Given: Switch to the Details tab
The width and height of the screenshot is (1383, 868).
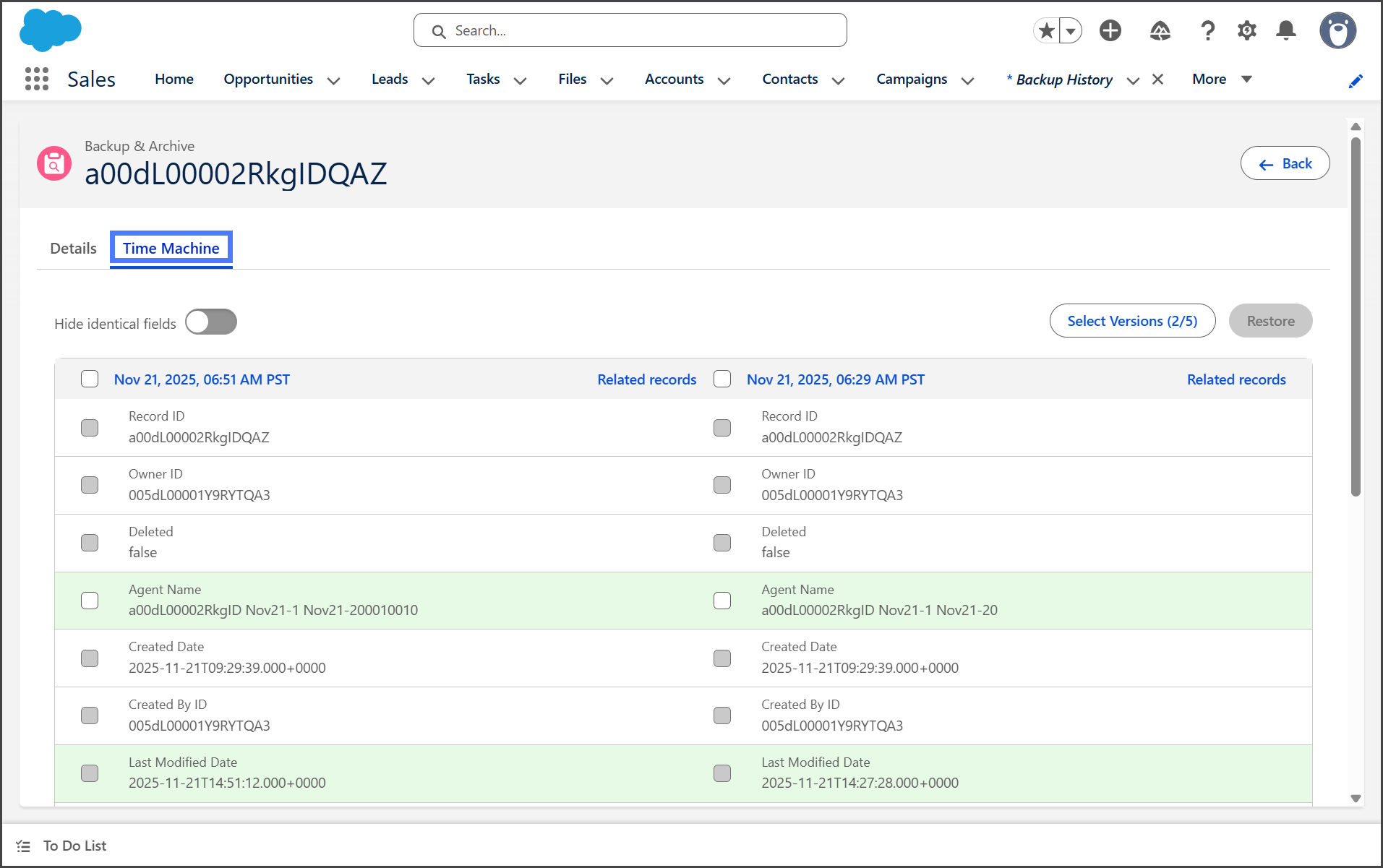Looking at the screenshot, I should tap(73, 249).
